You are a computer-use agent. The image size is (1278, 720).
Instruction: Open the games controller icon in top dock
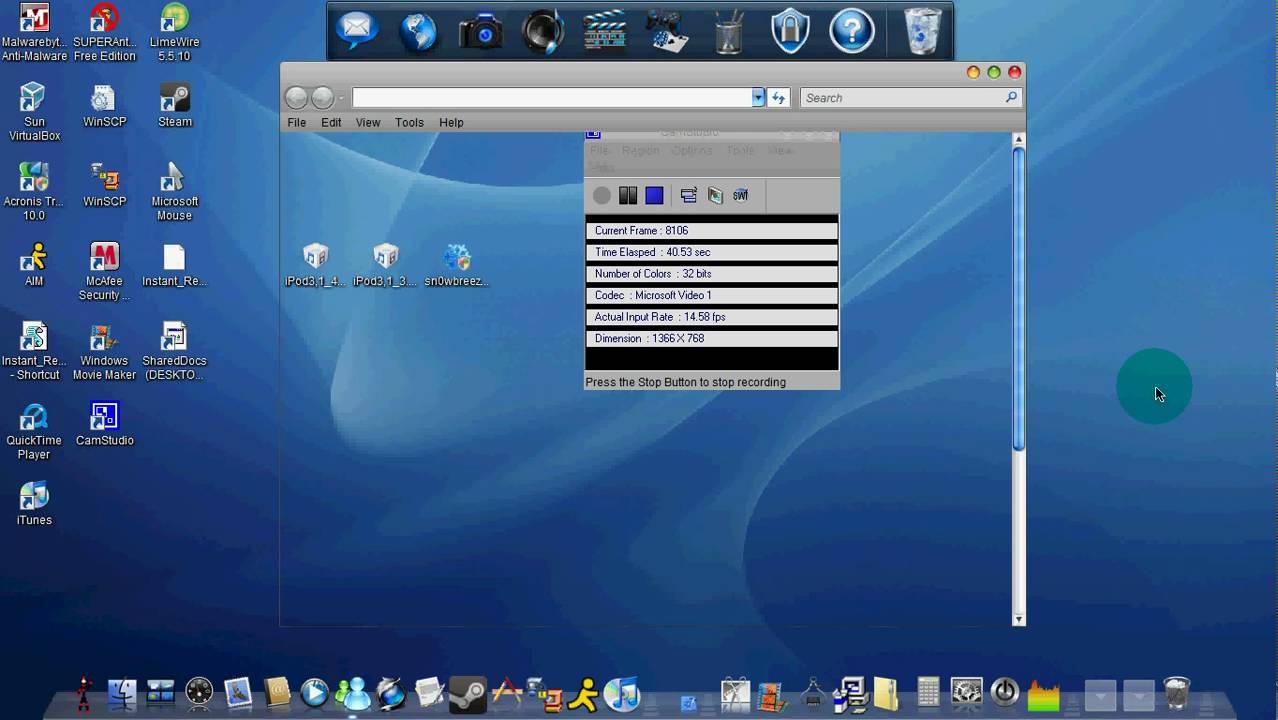[x=667, y=31]
